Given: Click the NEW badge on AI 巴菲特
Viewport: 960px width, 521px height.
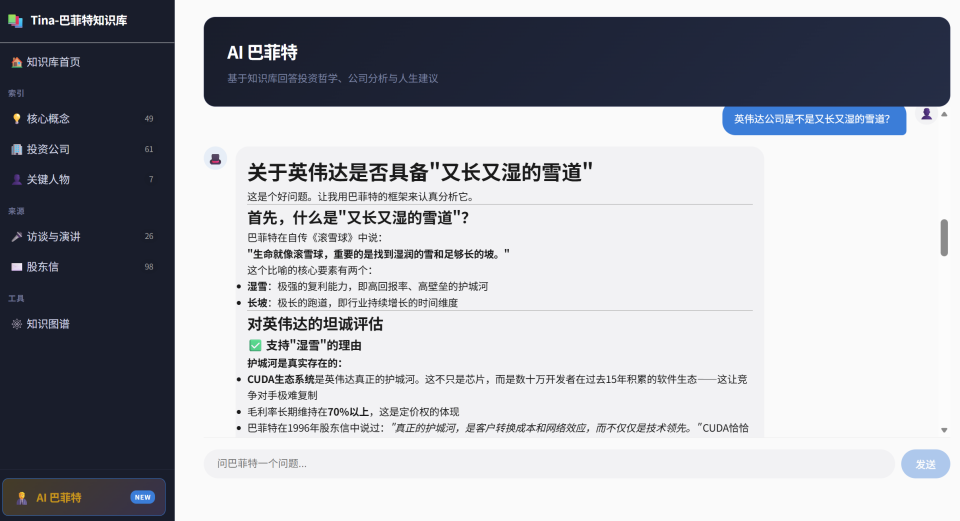Looking at the screenshot, I should tap(143, 497).
